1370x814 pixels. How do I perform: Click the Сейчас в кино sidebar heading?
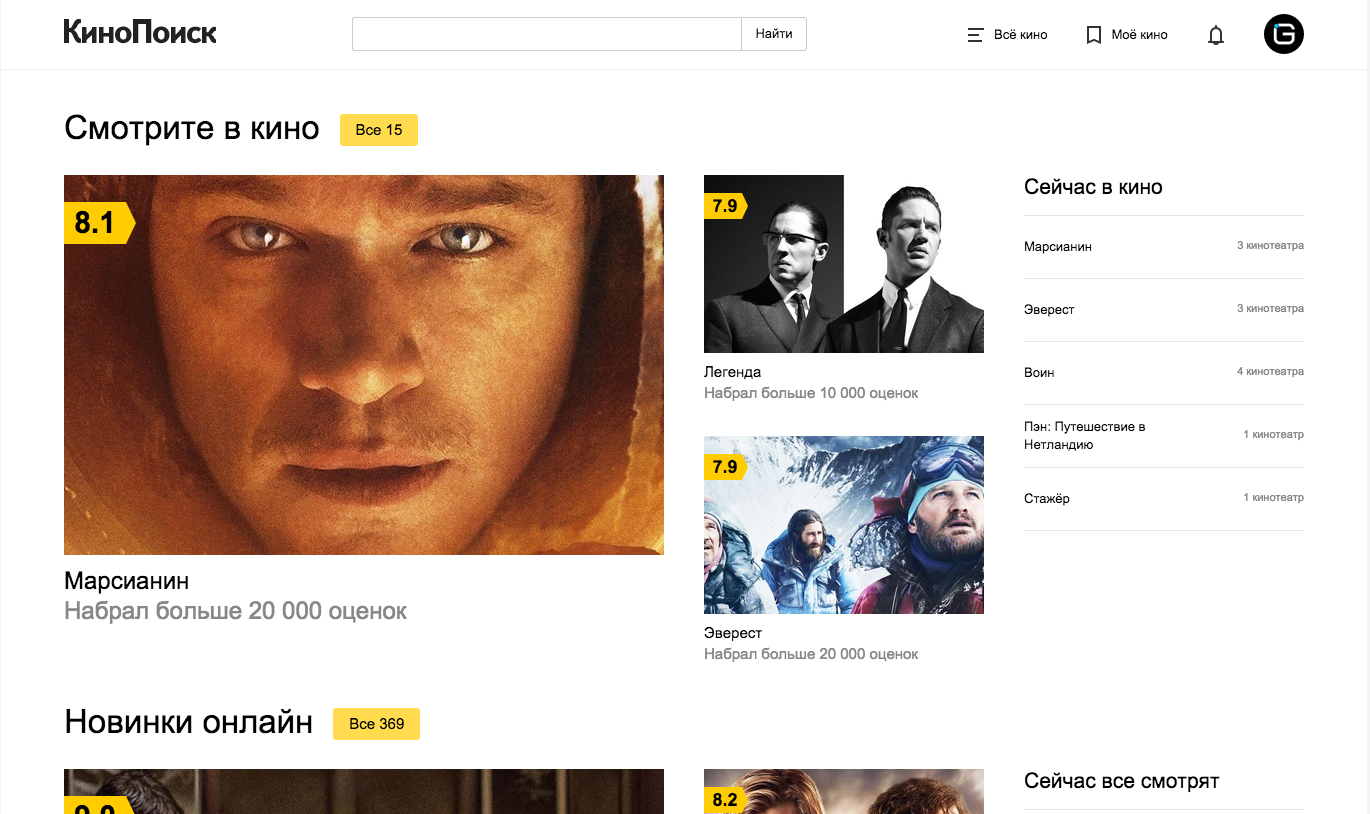click(x=1093, y=187)
